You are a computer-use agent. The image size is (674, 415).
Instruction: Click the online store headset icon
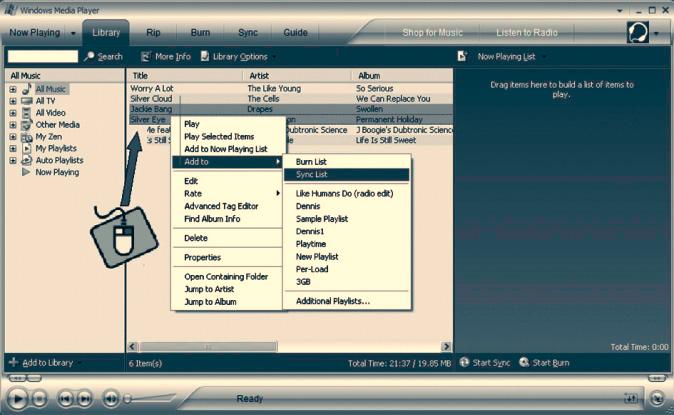pos(637,32)
